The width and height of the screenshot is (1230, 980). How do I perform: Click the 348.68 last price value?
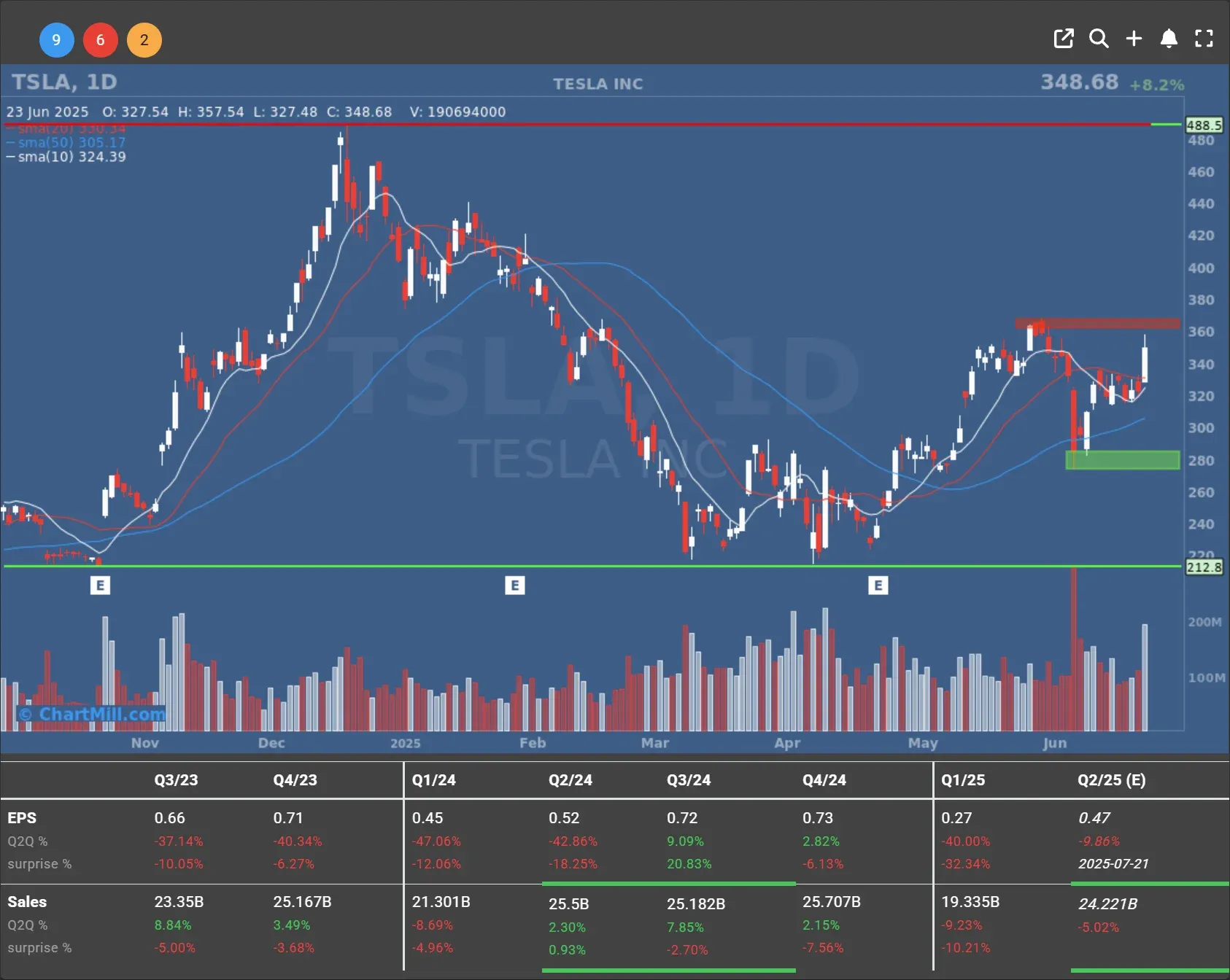point(1079,82)
